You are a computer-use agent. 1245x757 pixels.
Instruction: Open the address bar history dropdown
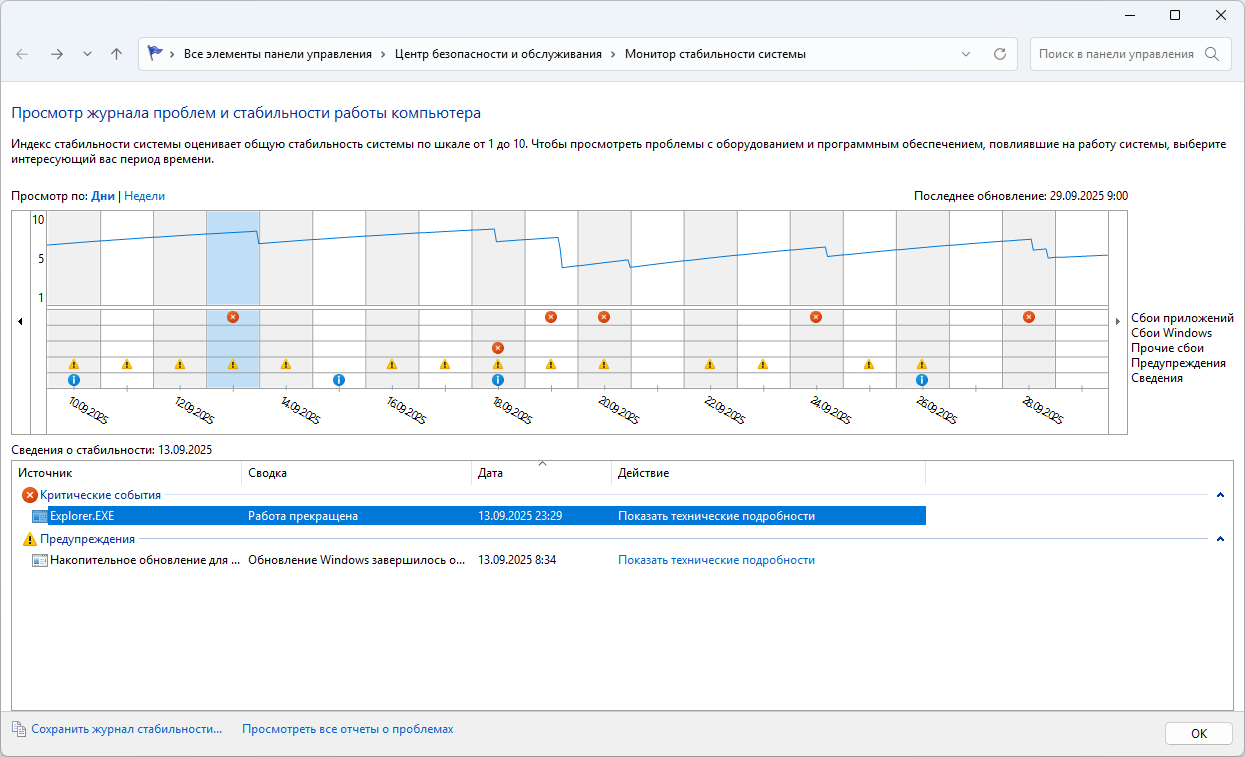click(x=965, y=54)
